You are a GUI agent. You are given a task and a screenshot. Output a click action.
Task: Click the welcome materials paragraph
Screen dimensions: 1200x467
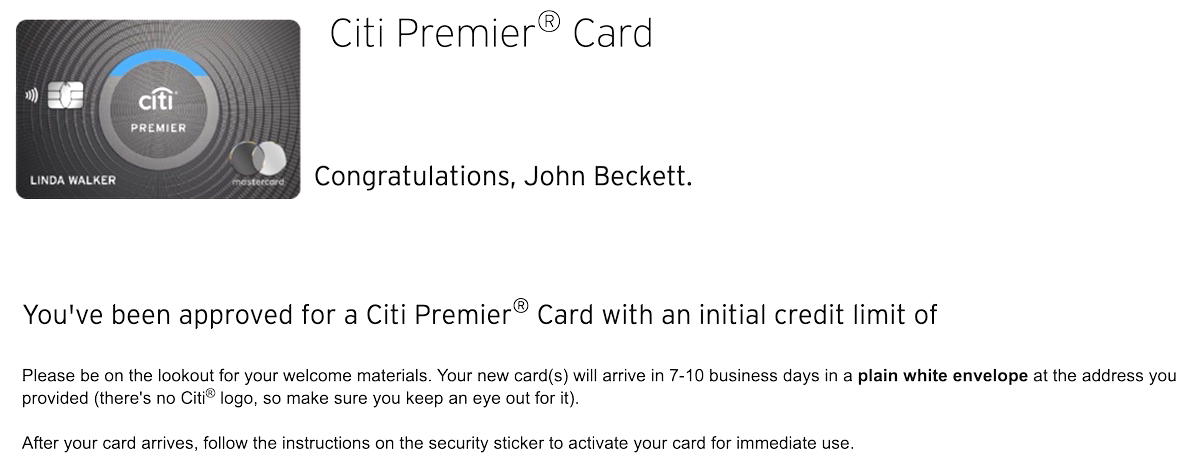click(x=599, y=387)
